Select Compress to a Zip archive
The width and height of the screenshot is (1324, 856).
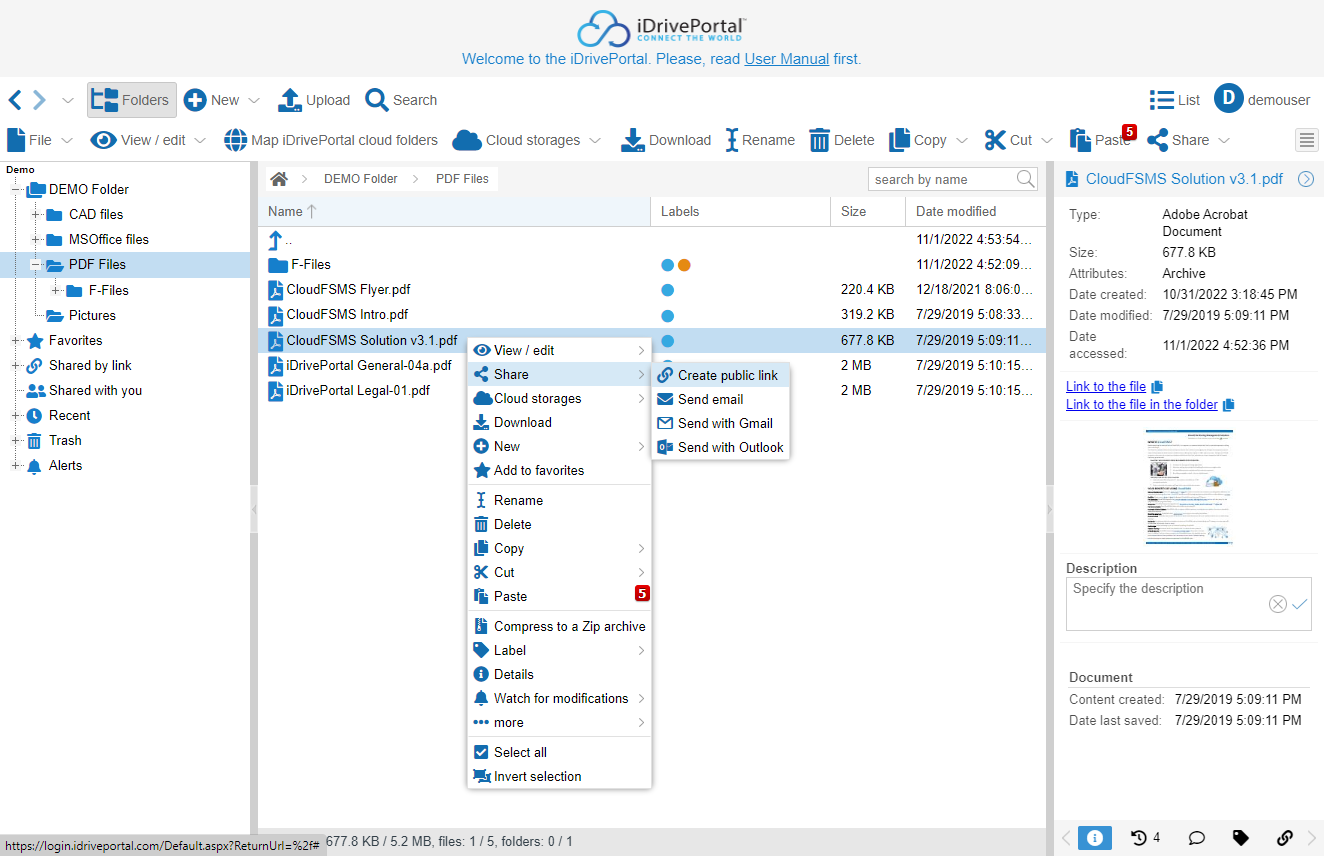point(569,626)
